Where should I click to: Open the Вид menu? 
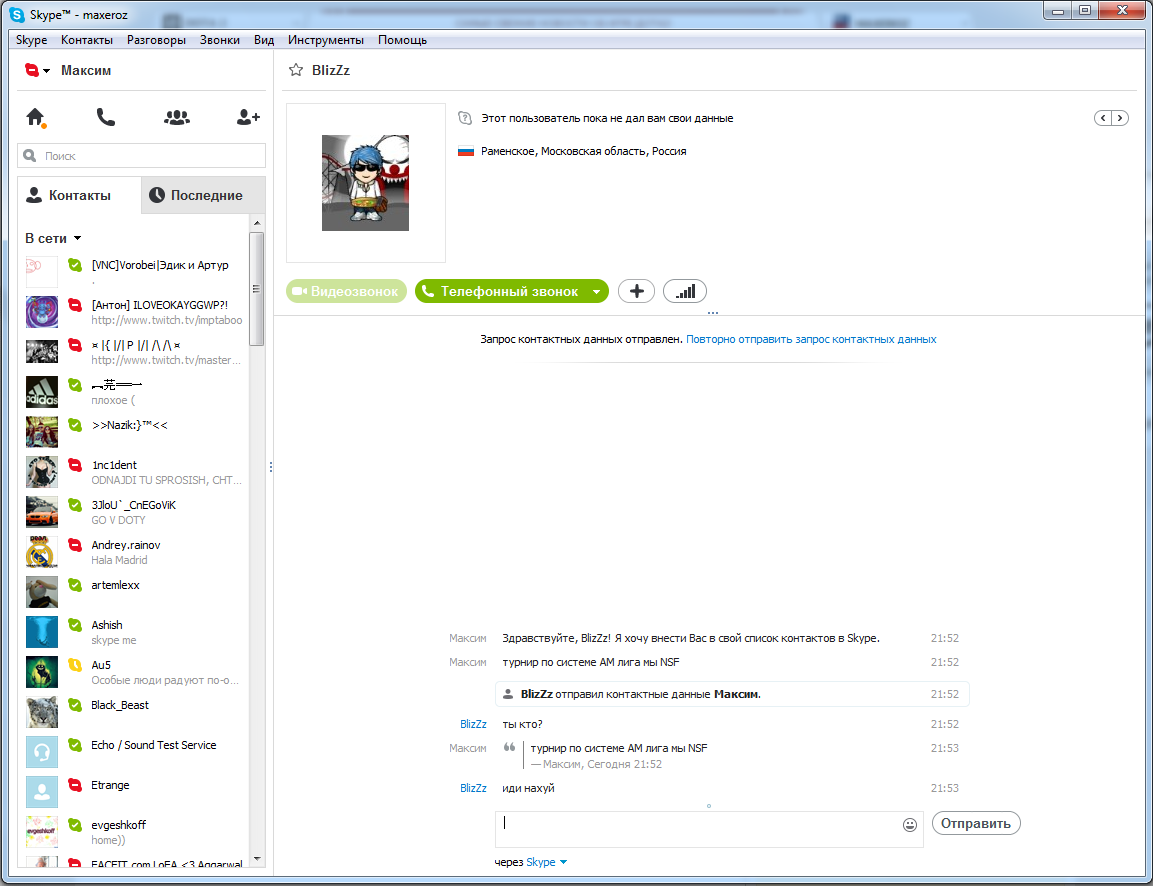(264, 40)
